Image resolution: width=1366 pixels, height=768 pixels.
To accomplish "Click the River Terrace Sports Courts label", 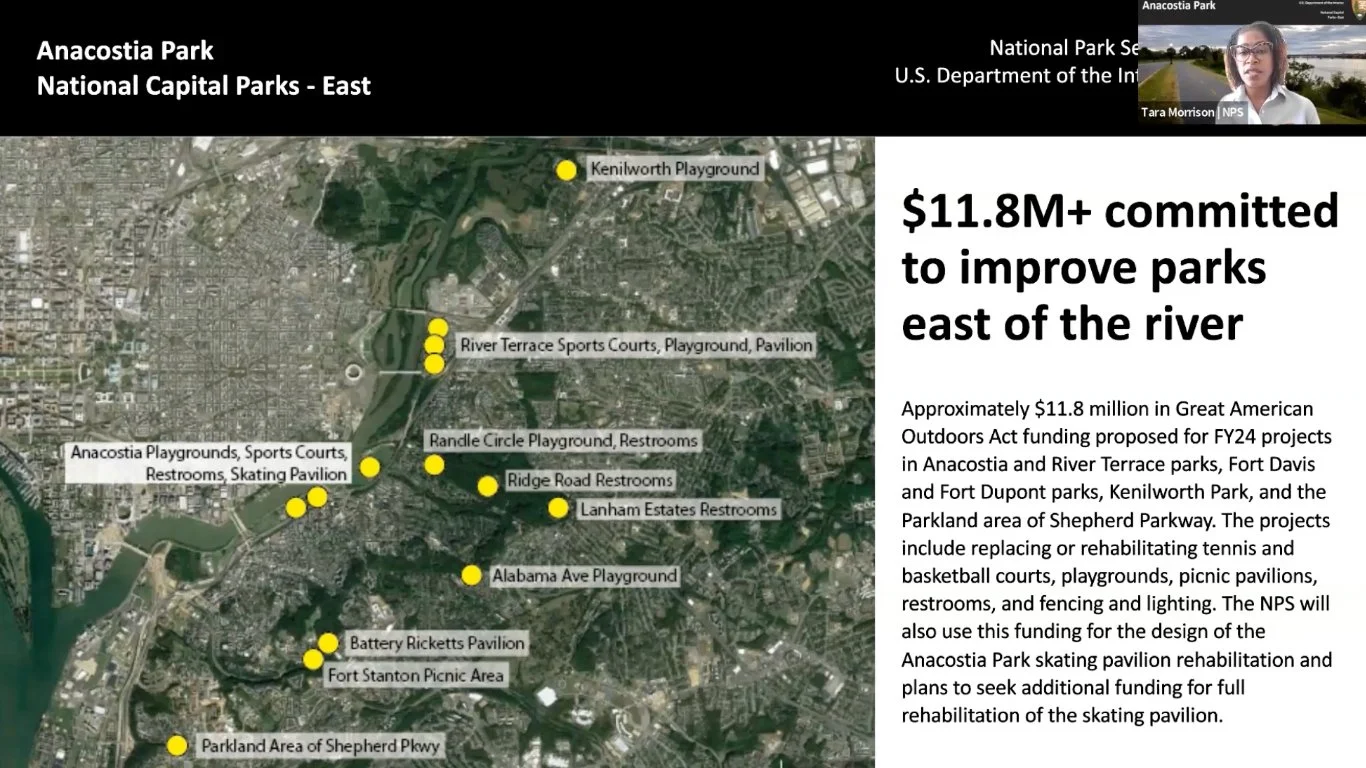I will (636, 345).
